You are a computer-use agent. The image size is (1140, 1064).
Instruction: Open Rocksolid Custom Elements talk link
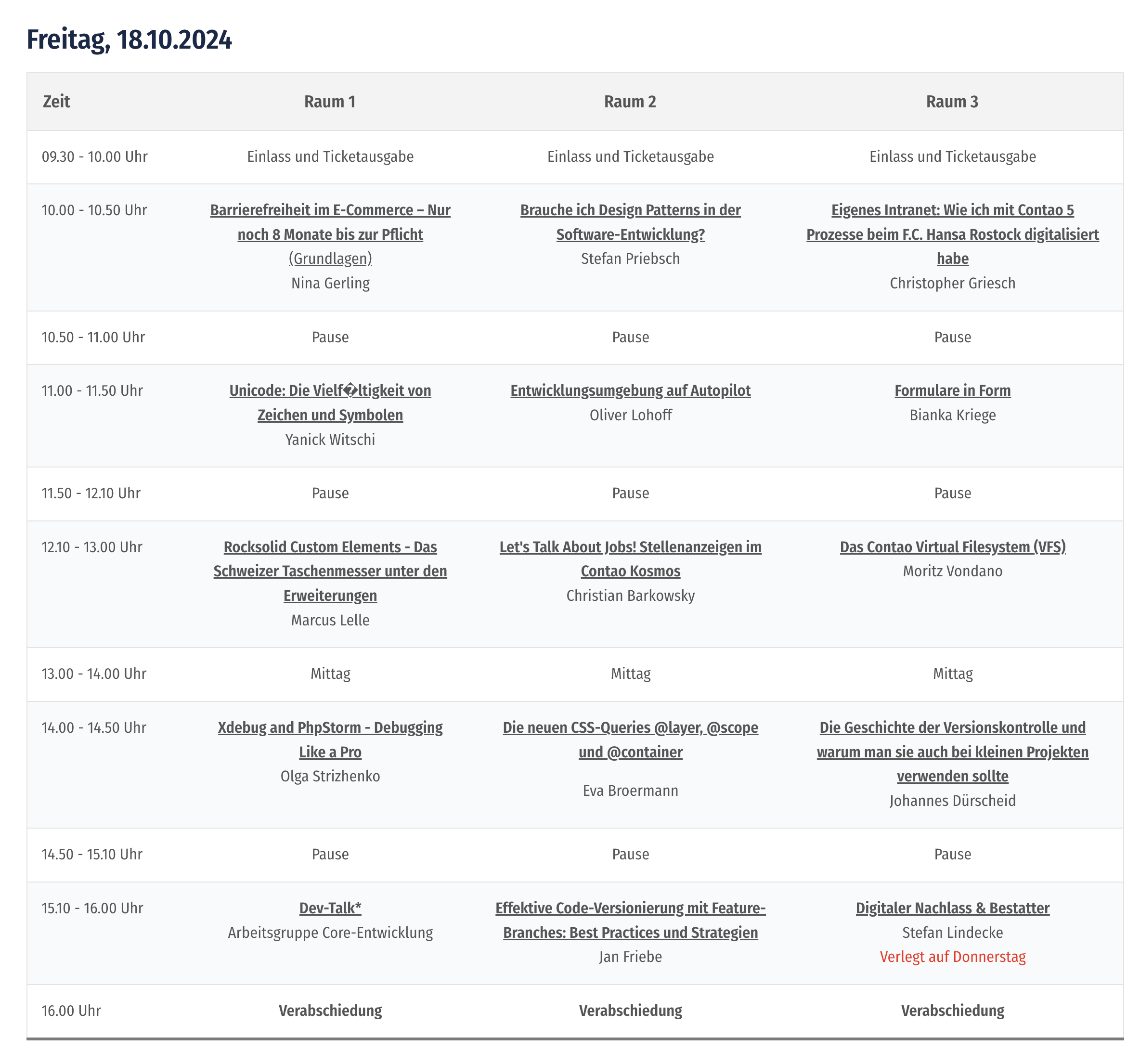tap(330, 571)
